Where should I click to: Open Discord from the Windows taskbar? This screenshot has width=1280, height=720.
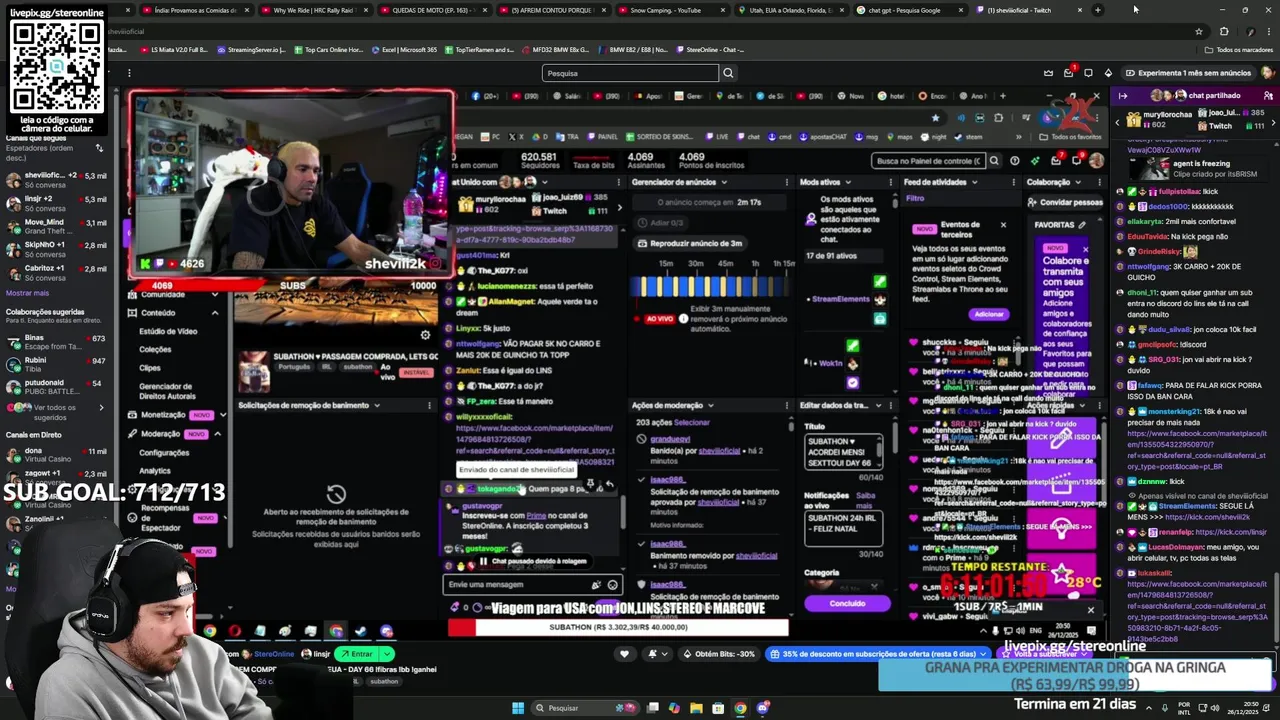pos(763,708)
